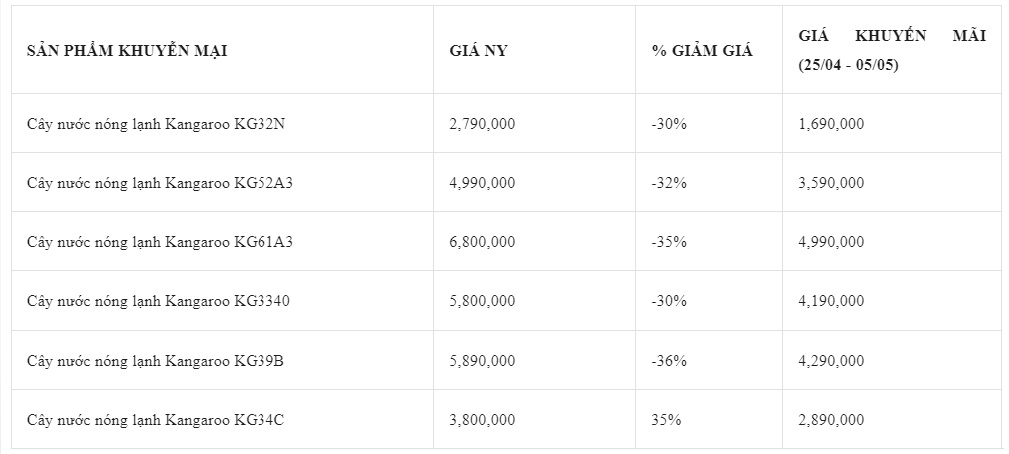Select the 3,590,000 promotional price cell

pos(831,182)
